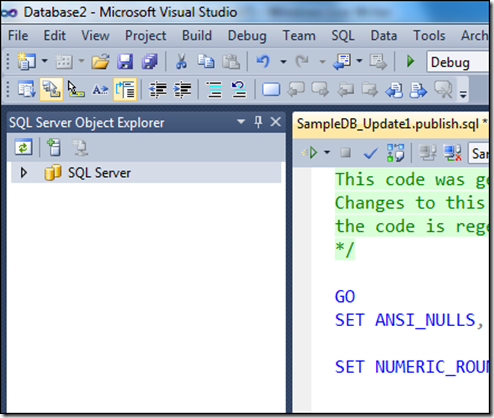This screenshot has width=494, height=418.
Task: Go to previous bookmark in document
Action: [x=394, y=90]
